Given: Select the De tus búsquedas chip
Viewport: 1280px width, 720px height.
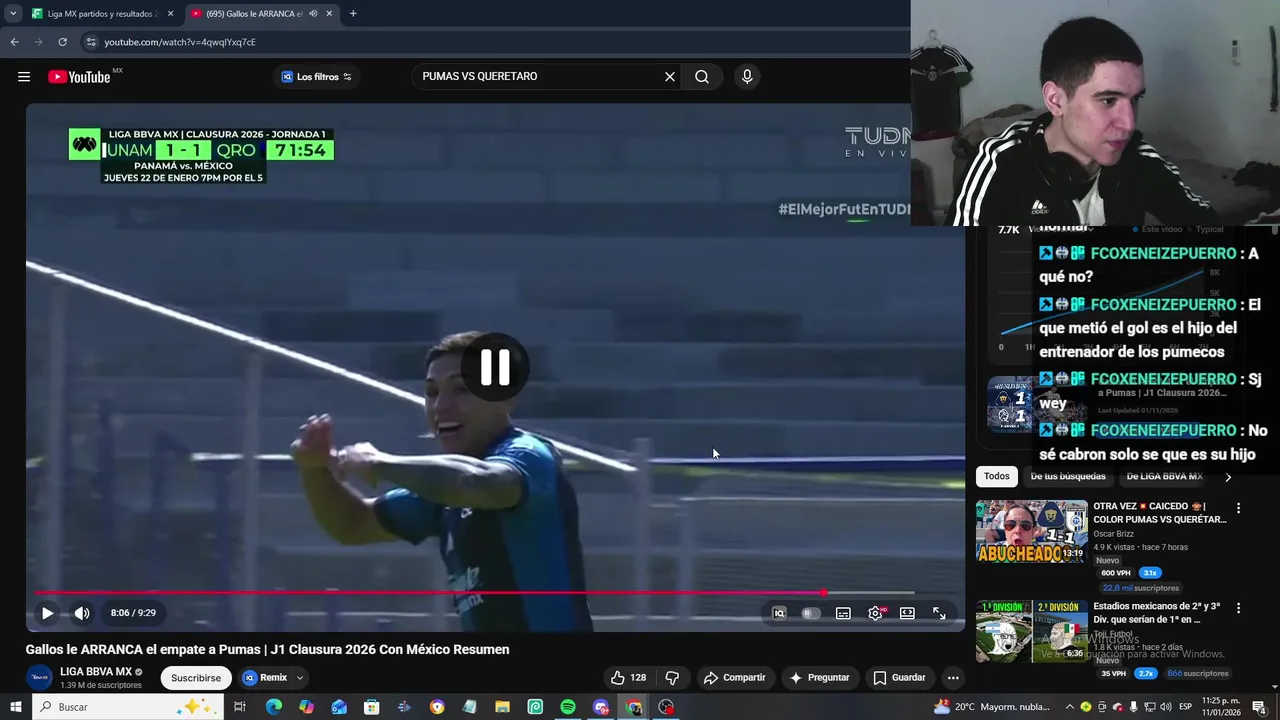Looking at the screenshot, I should coord(1068,476).
